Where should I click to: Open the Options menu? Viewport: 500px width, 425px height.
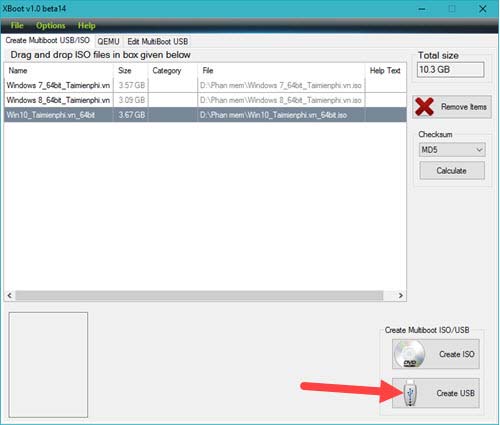coord(51,25)
